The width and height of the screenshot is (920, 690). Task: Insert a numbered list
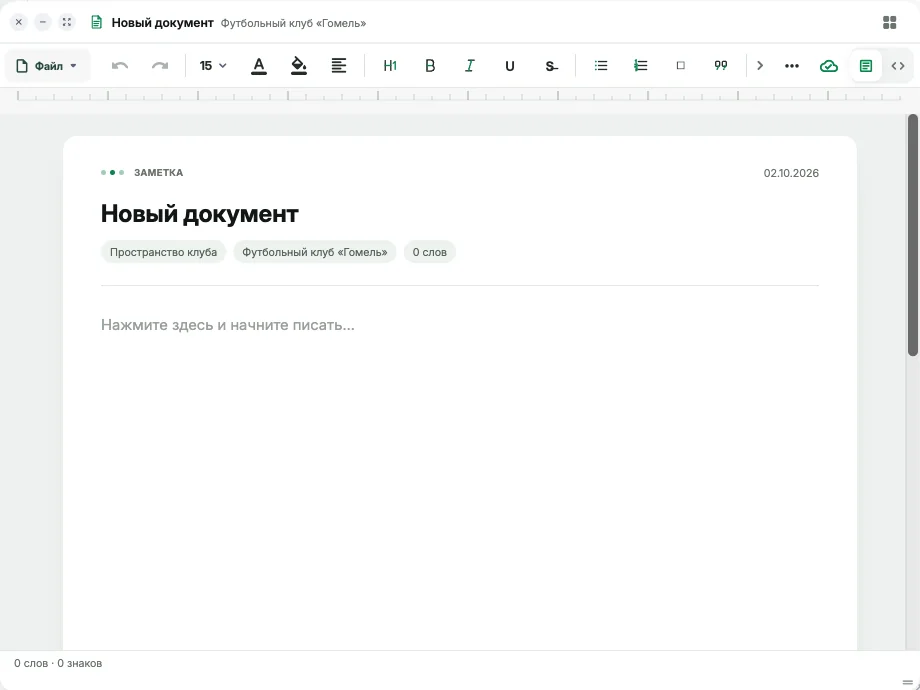tap(641, 66)
